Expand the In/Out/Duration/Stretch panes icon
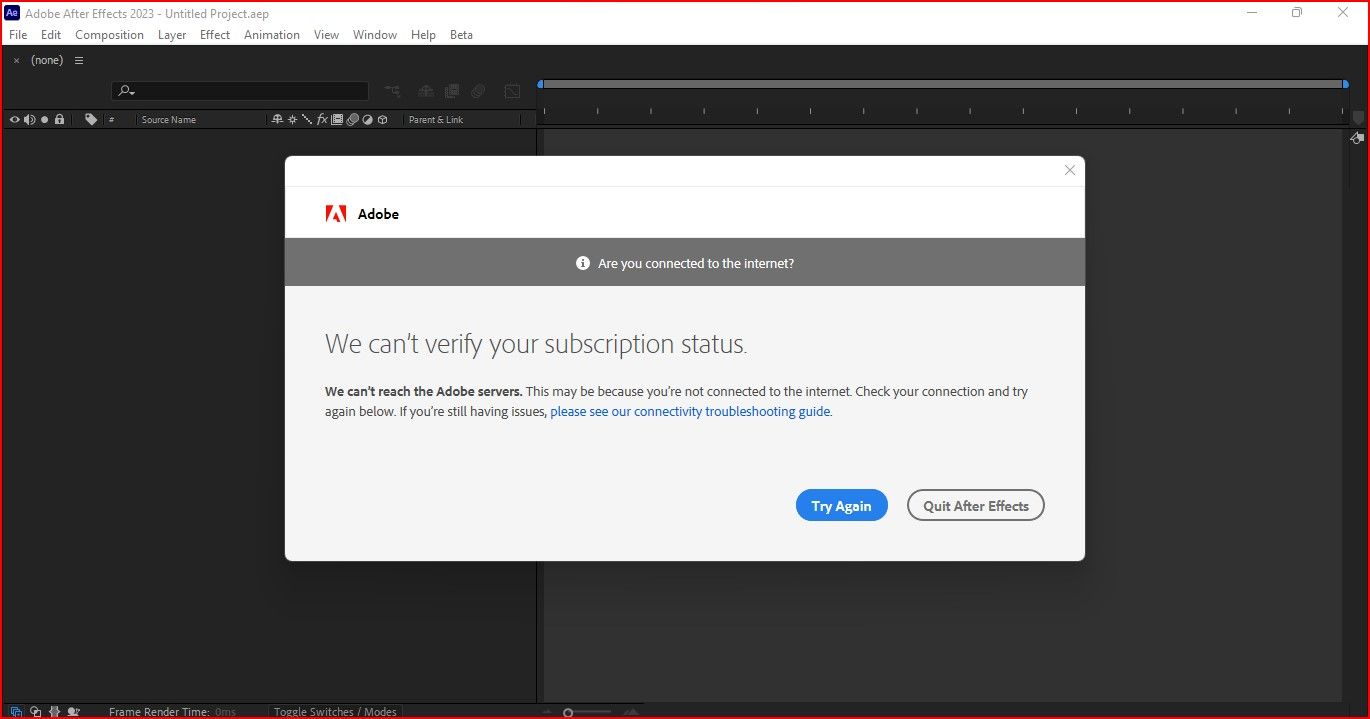 tap(54, 712)
